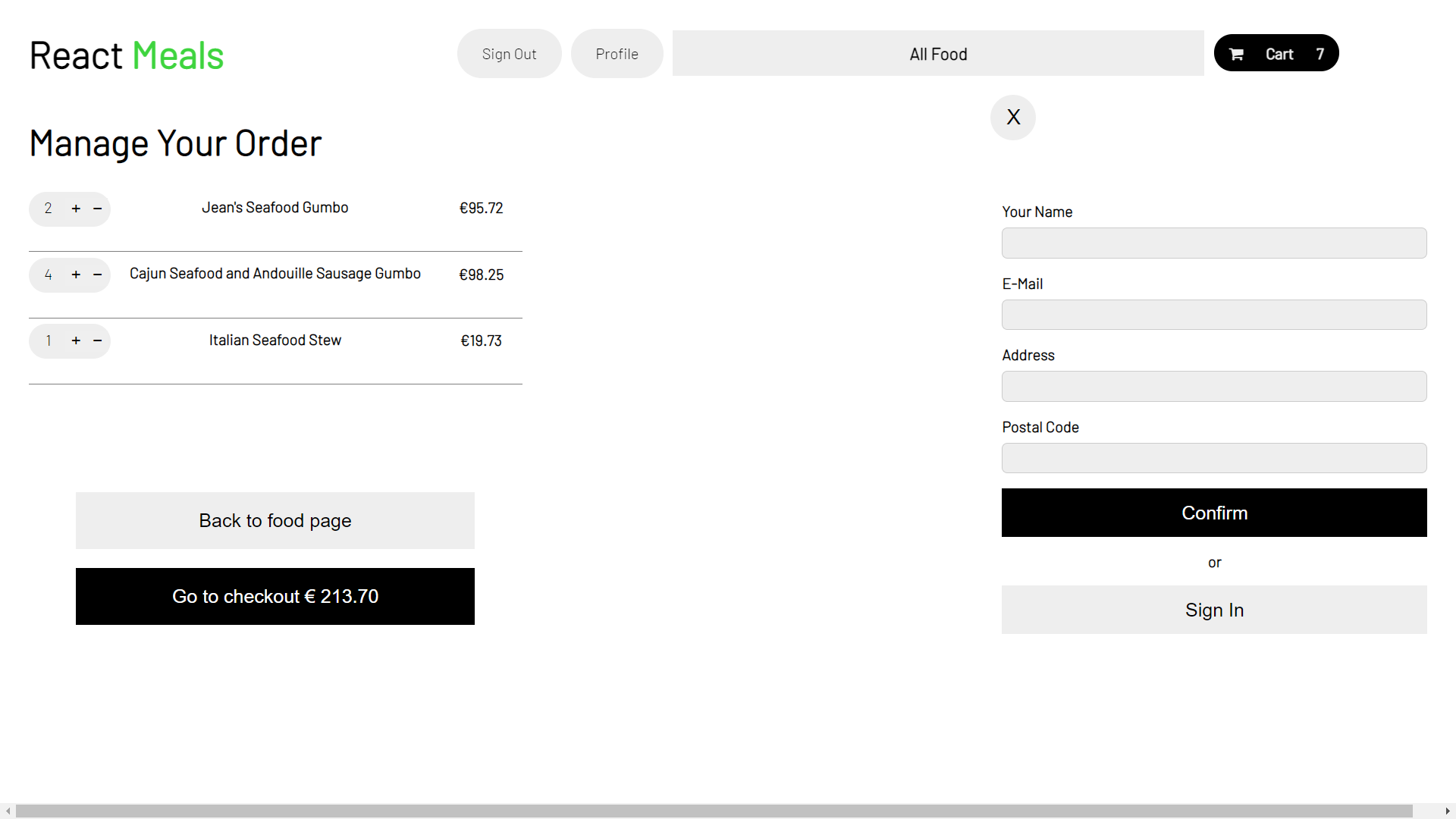Close the checkout form with X
1456x819 pixels.
tap(1013, 118)
